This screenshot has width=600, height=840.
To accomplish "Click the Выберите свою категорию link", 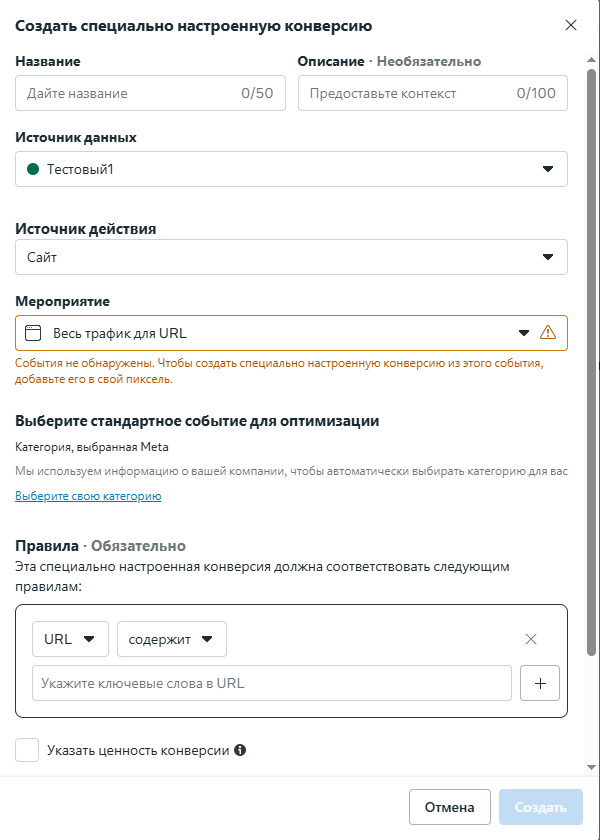I will [88, 496].
